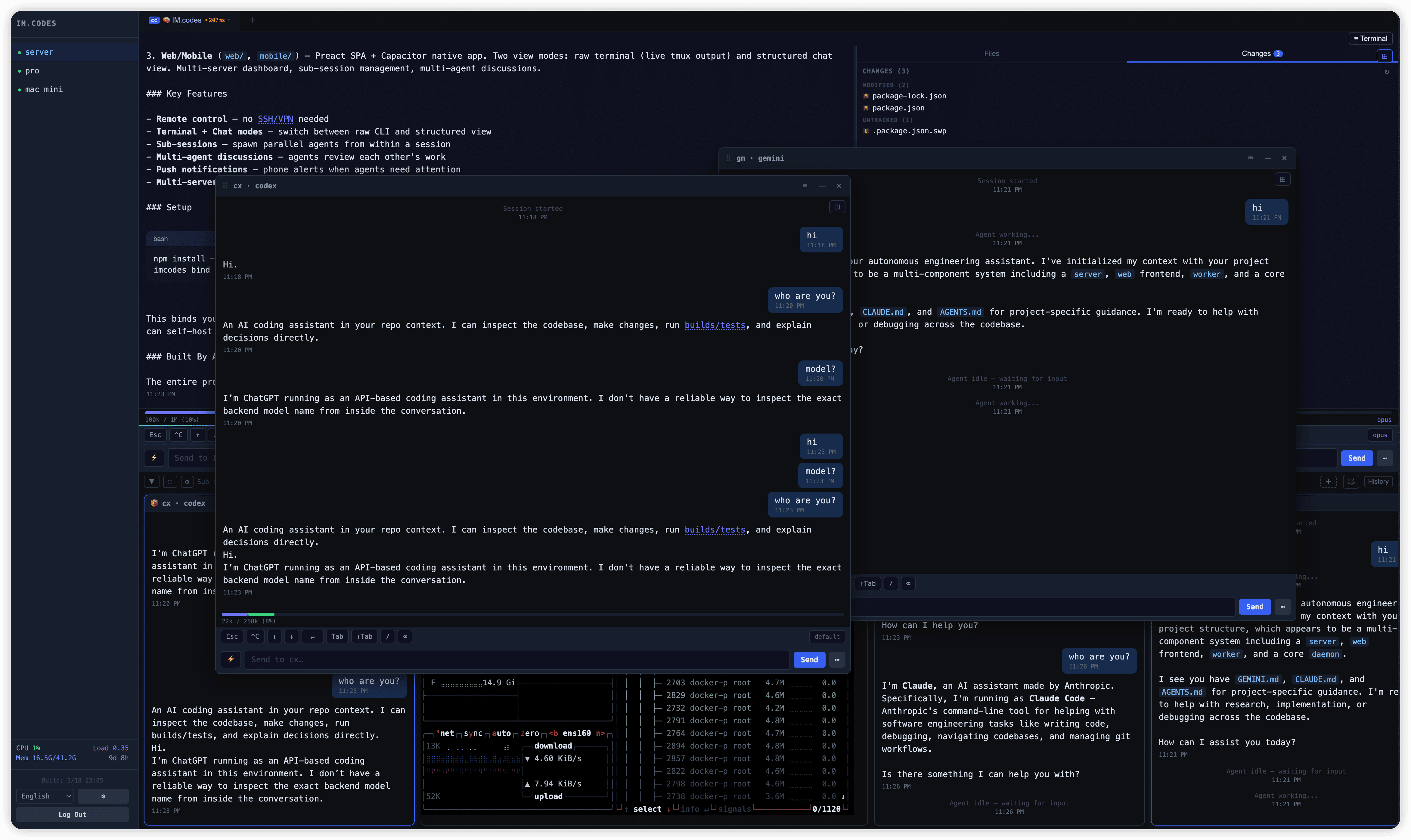Click the Log Out button
This screenshot has width=1411, height=840.
tap(72, 814)
